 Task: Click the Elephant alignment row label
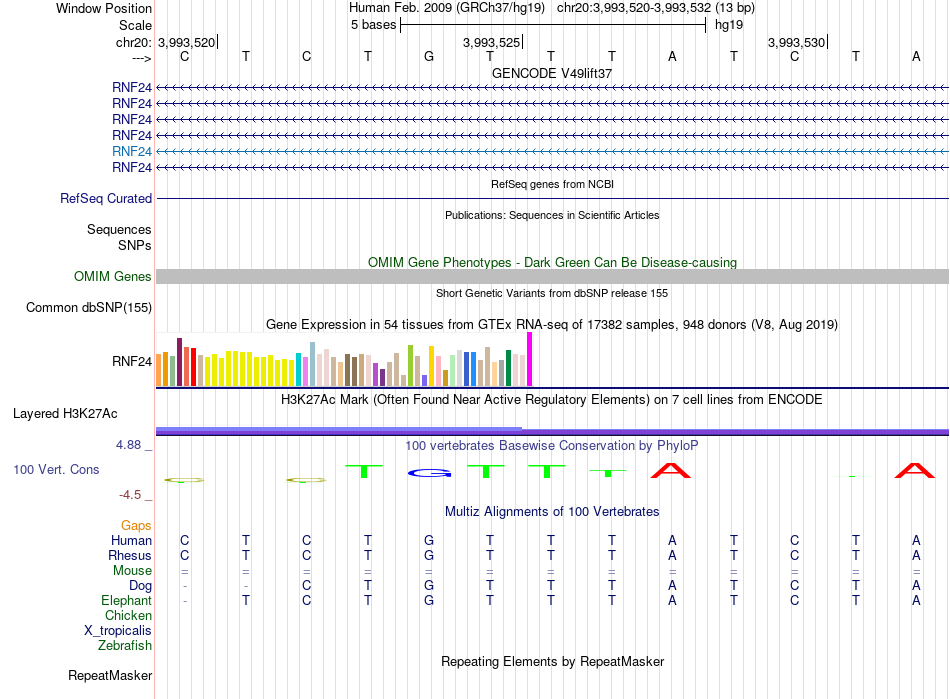click(x=126, y=601)
